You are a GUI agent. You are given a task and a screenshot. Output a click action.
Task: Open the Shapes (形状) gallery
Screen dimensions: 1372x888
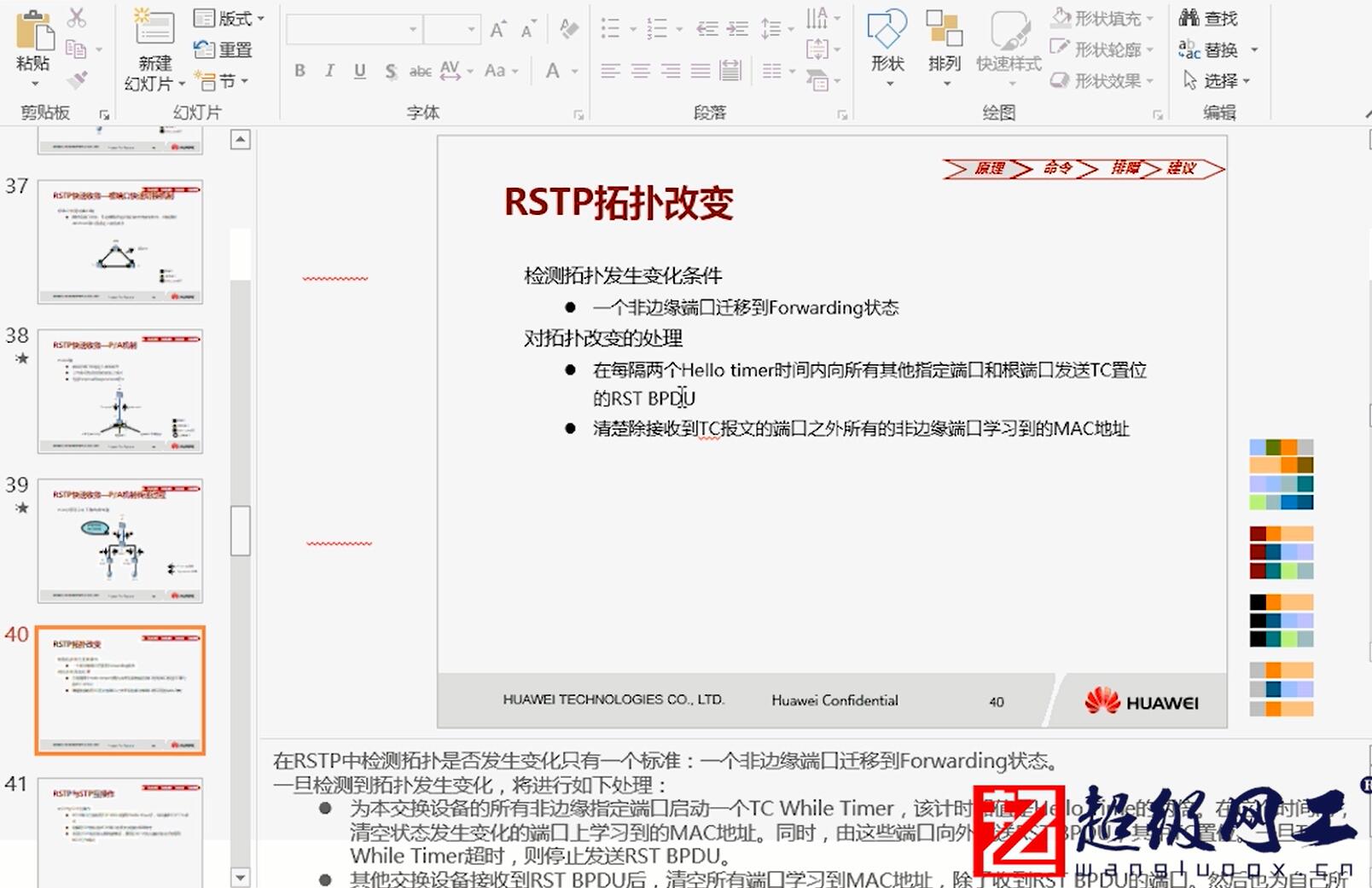click(887, 47)
